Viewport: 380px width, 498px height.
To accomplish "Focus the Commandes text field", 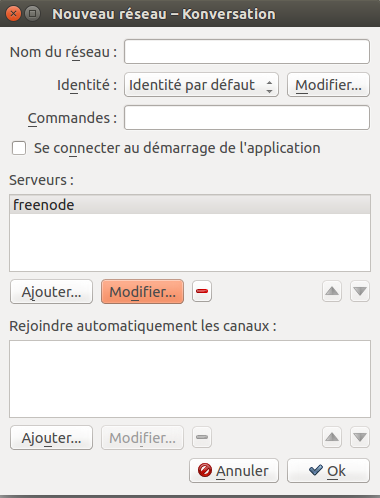I will [247, 118].
